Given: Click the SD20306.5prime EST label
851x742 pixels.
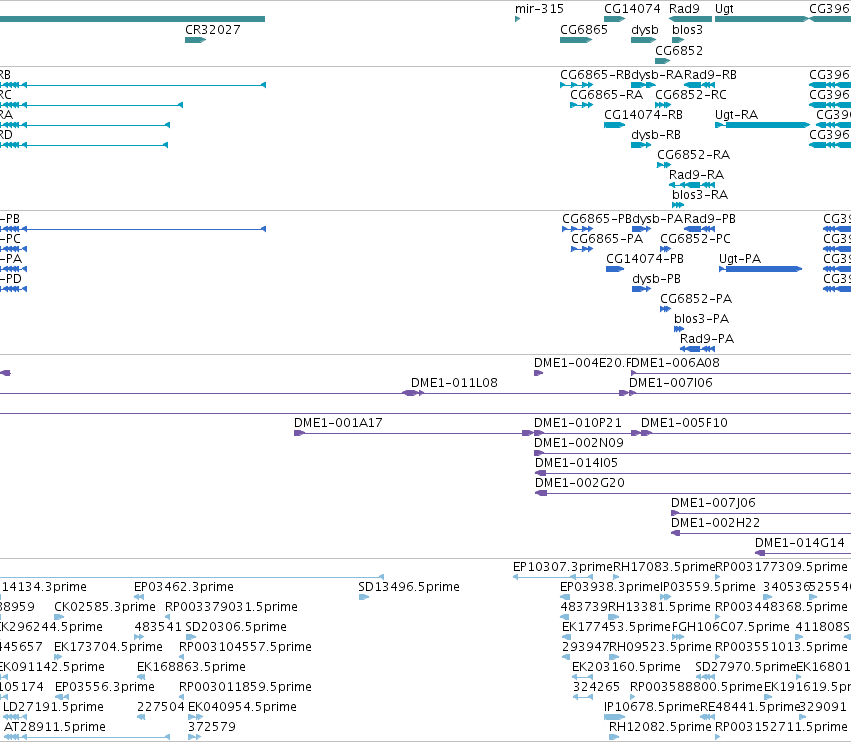Looking at the screenshot, I should [236, 627].
